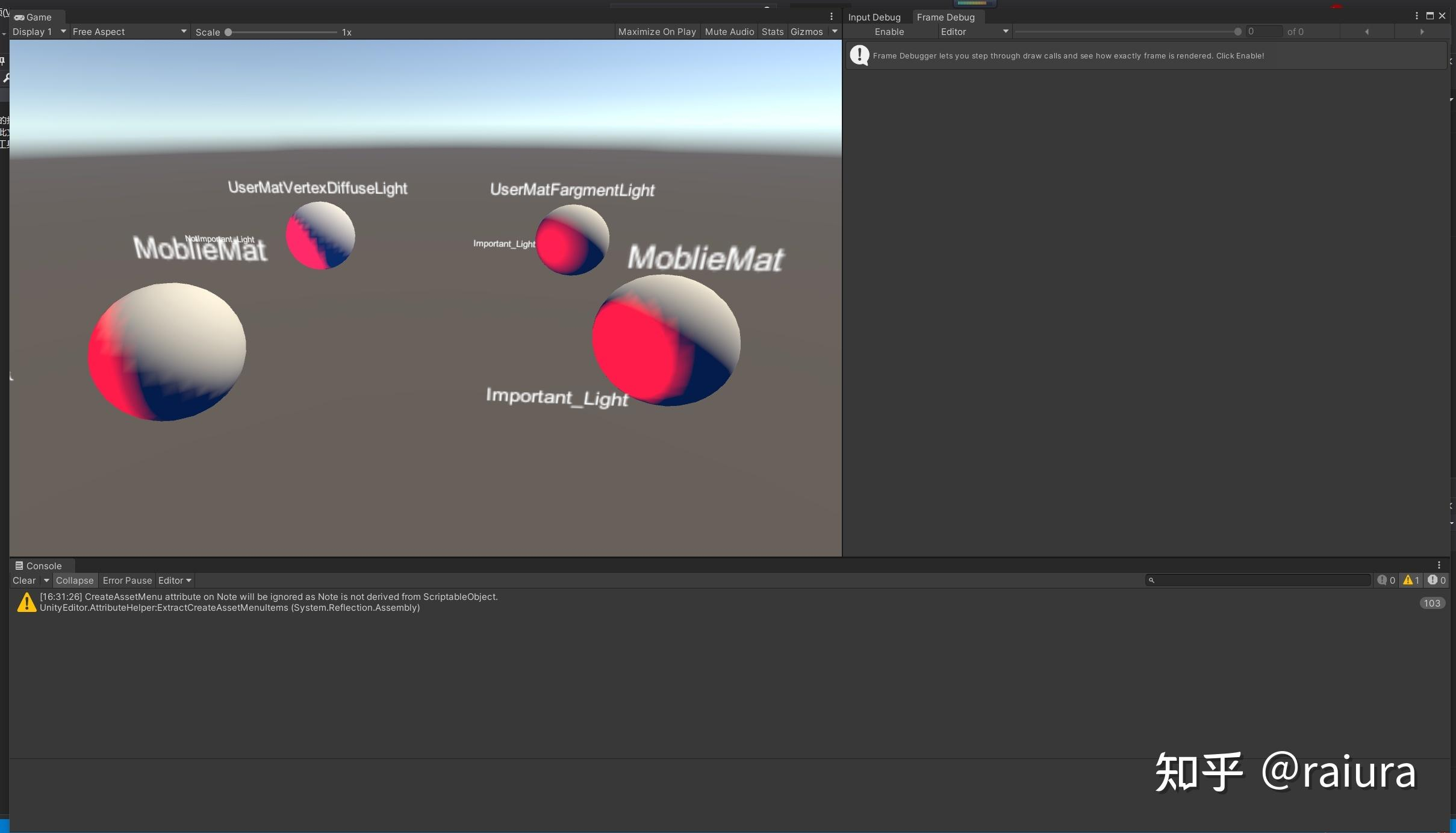Viewport: 1456px width, 833px height.
Task: Click the Console search field
Action: pyautogui.click(x=1262, y=580)
